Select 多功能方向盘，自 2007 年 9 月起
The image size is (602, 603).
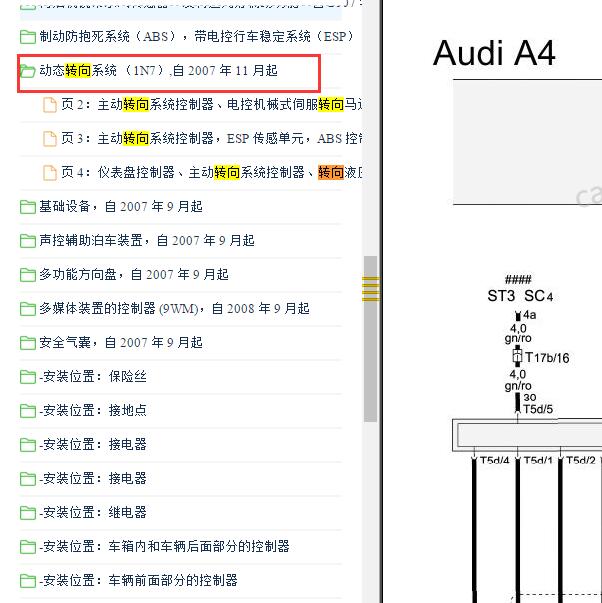[x=134, y=275]
